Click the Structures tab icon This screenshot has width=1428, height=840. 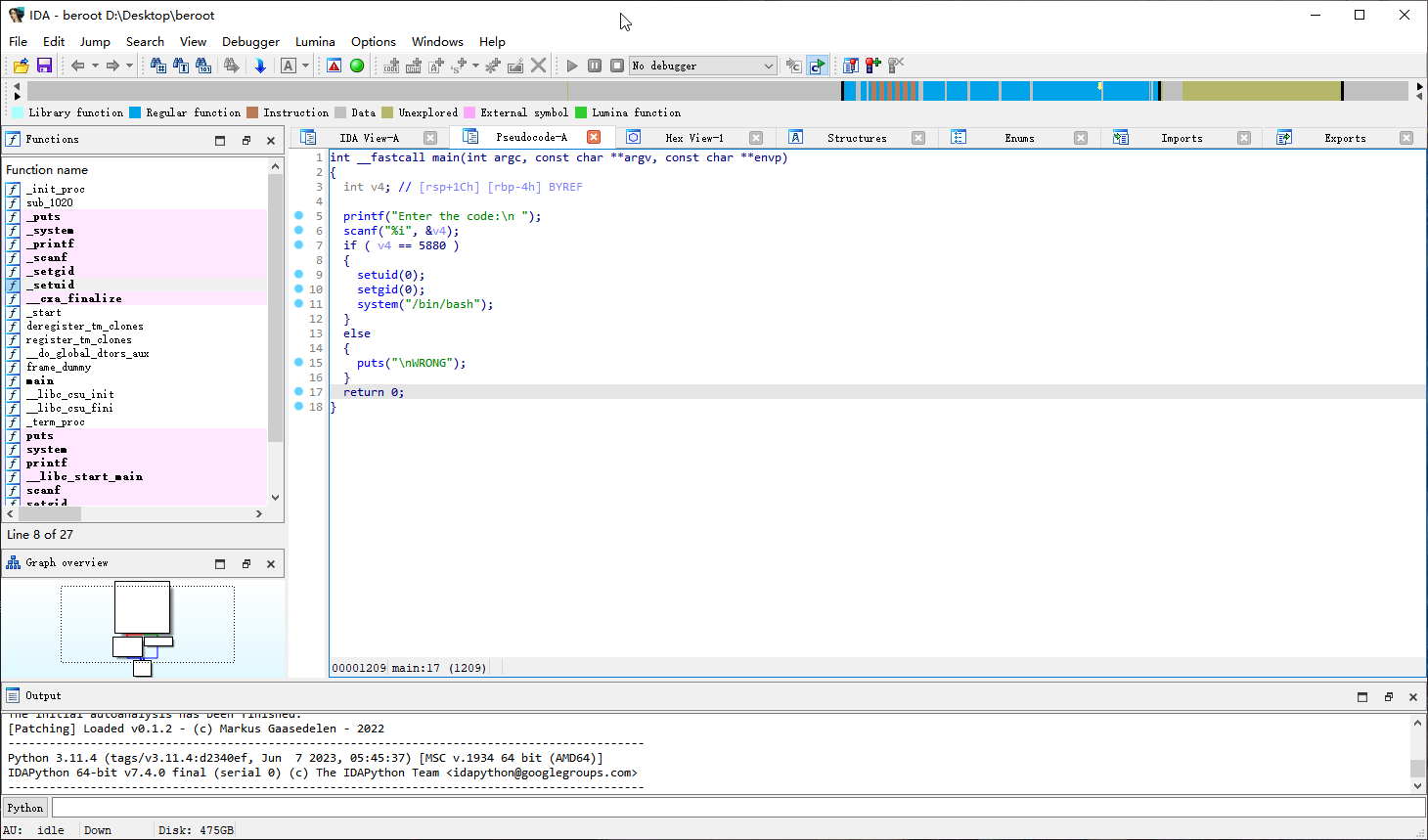pyautogui.click(x=796, y=138)
